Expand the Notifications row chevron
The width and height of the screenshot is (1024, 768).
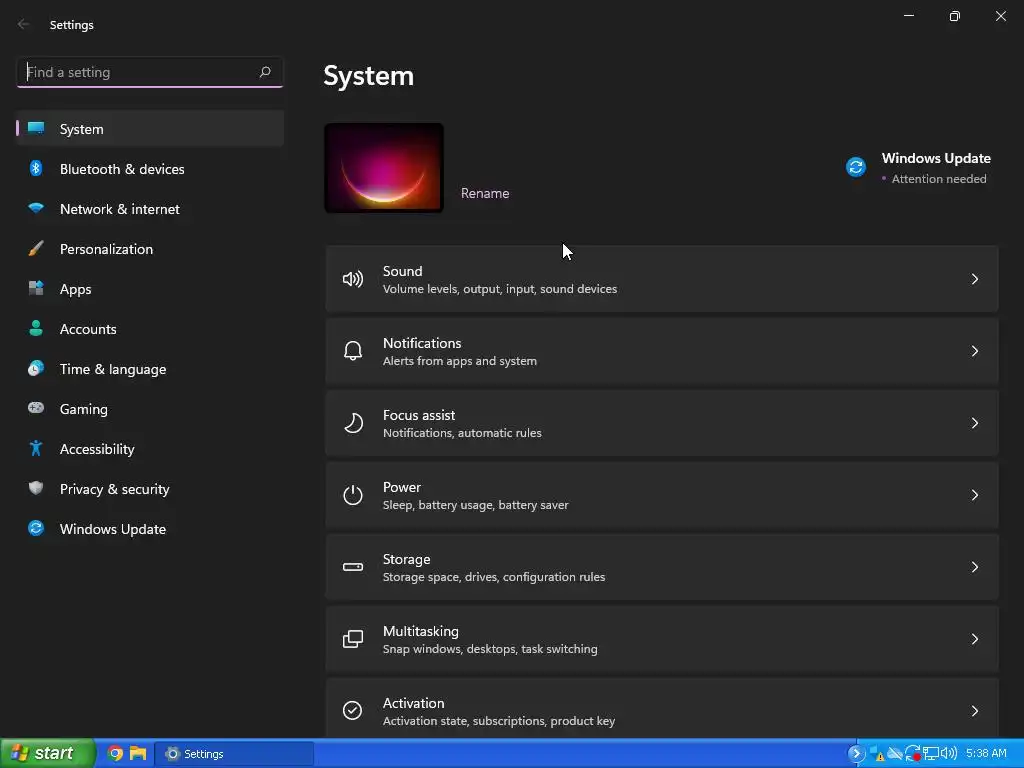point(974,351)
